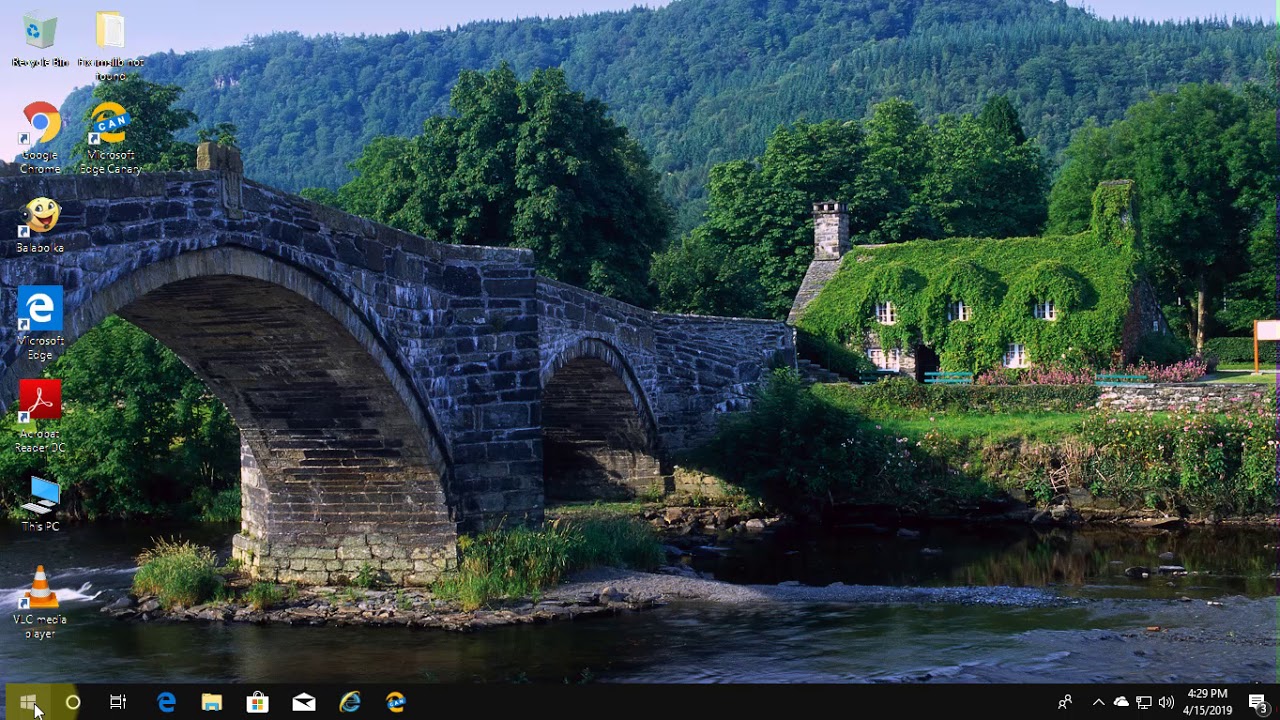Select the VLC media player shortcut
This screenshot has width=1280, height=720.
[40, 588]
